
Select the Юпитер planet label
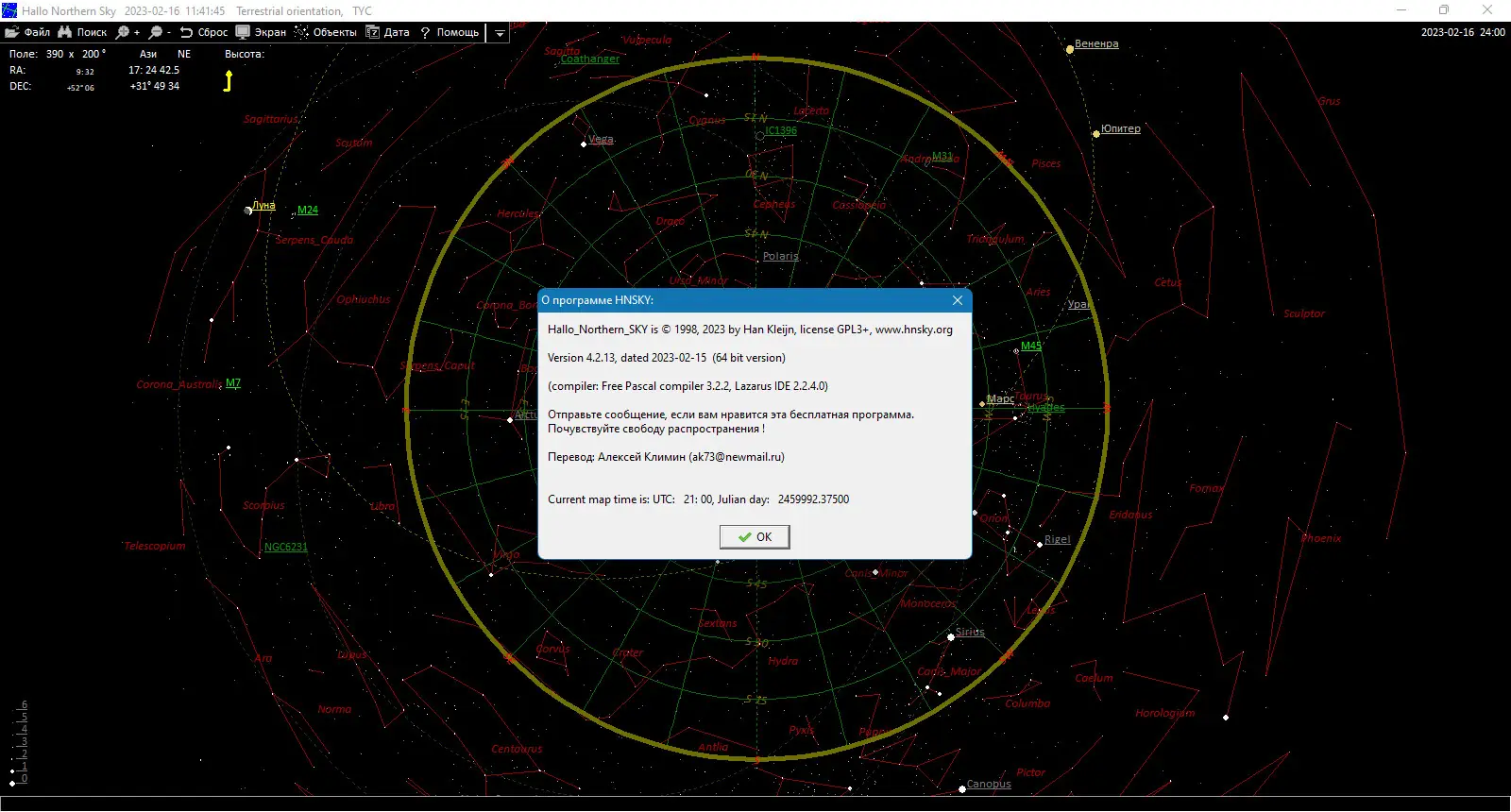tap(1121, 129)
